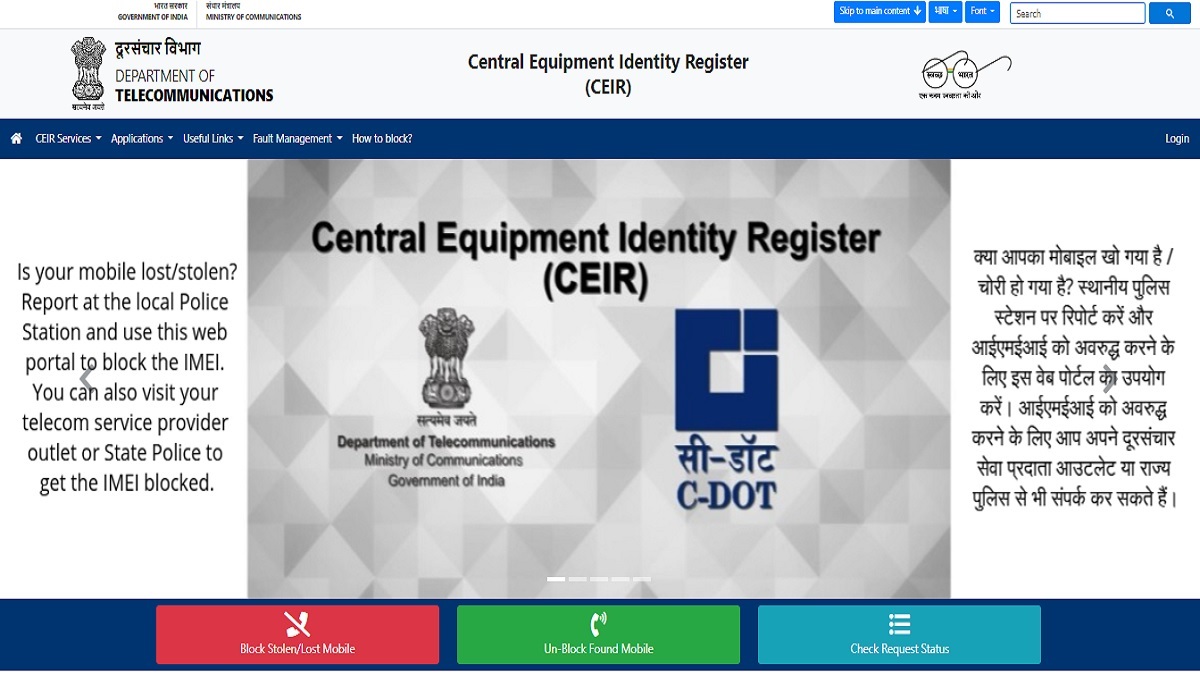Click Skip to main content button
Screen dimensions: 1200x675
(880, 12)
